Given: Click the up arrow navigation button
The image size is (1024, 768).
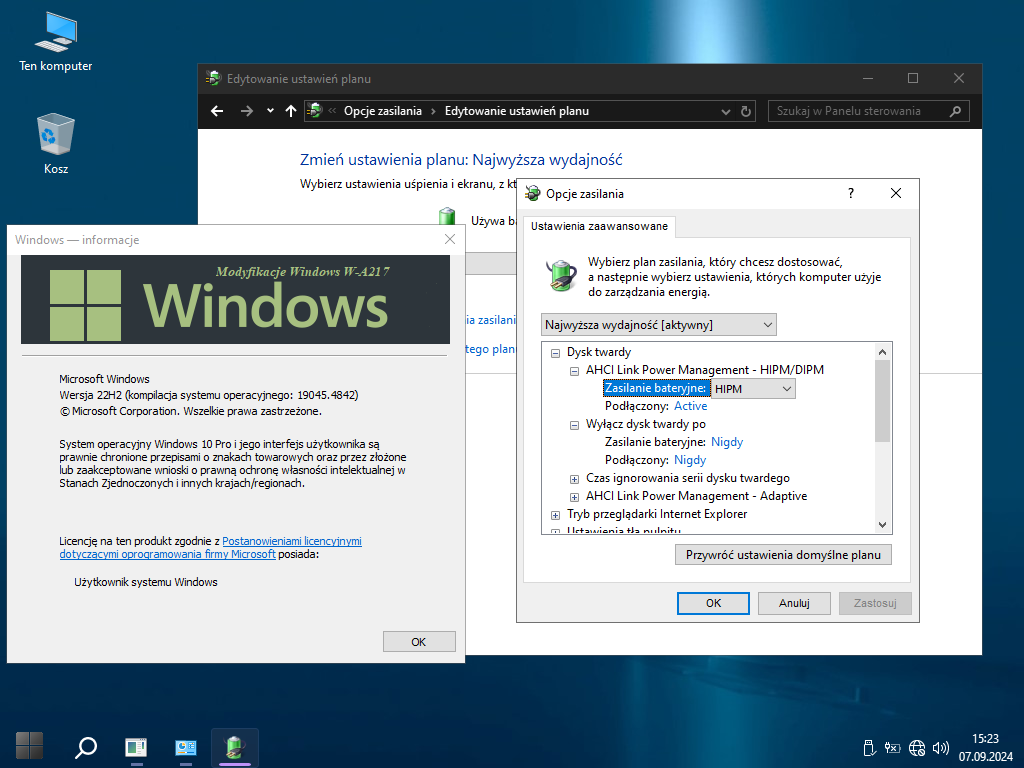Looking at the screenshot, I should pos(291,111).
